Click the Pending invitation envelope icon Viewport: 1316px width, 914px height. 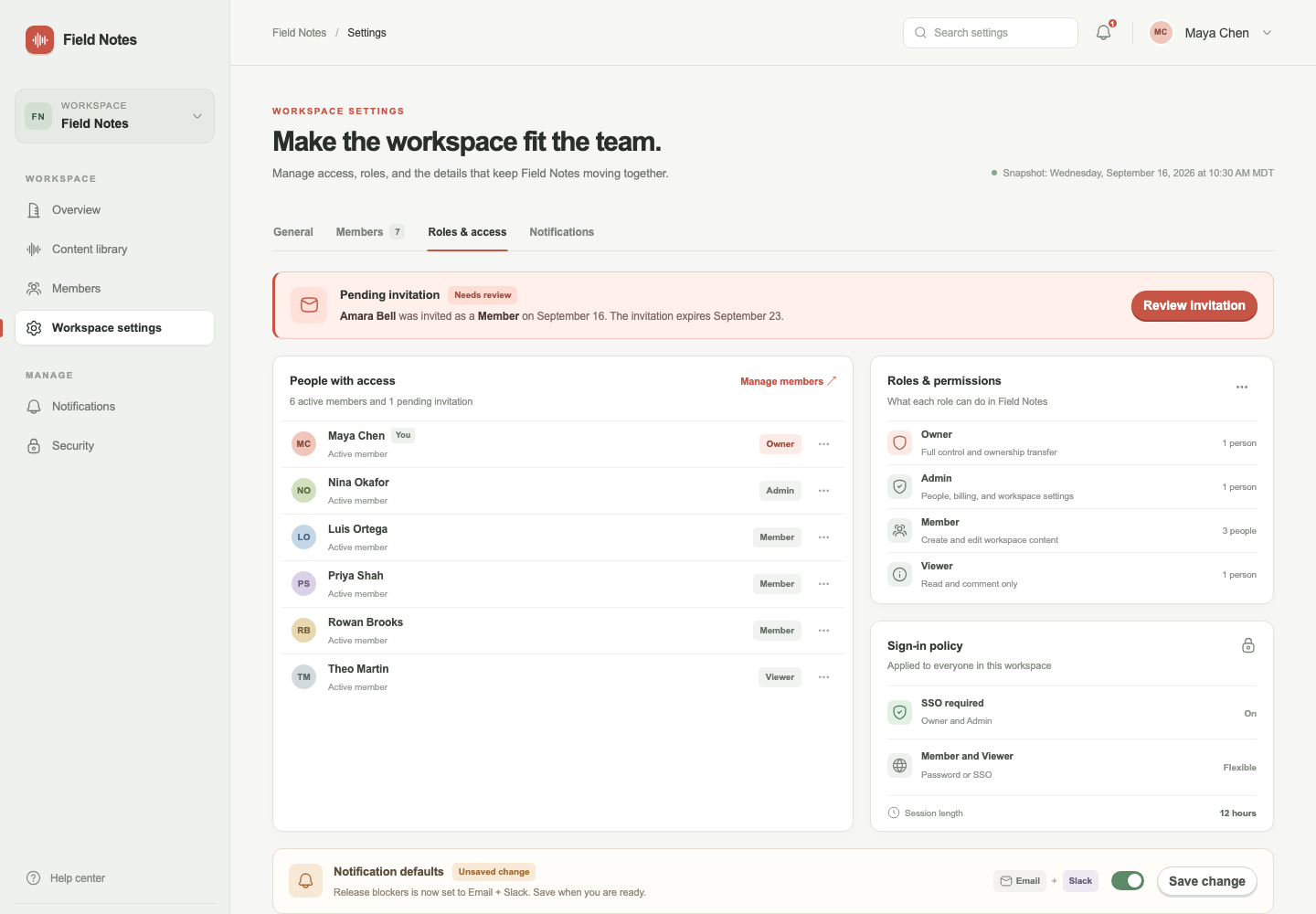(x=309, y=305)
